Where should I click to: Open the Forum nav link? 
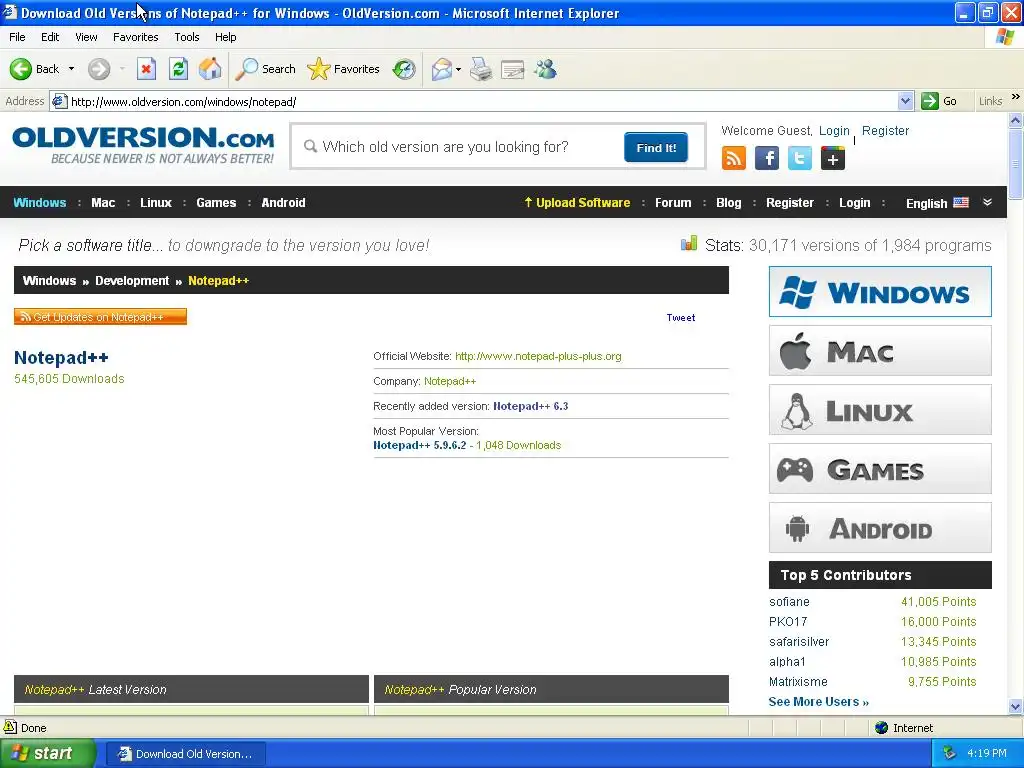[673, 202]
